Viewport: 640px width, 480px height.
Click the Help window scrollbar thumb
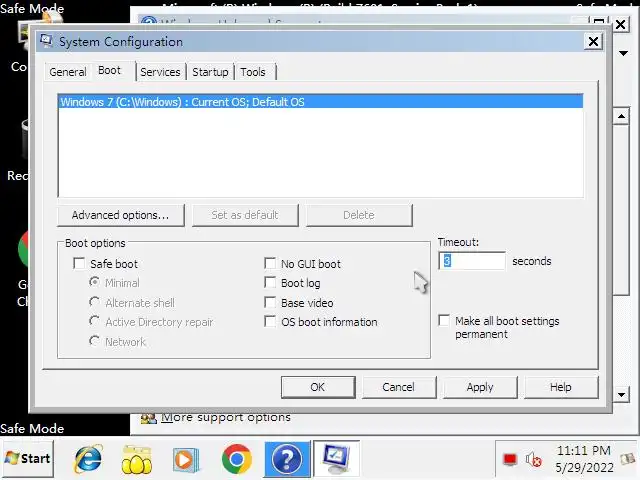coord(621,210)
